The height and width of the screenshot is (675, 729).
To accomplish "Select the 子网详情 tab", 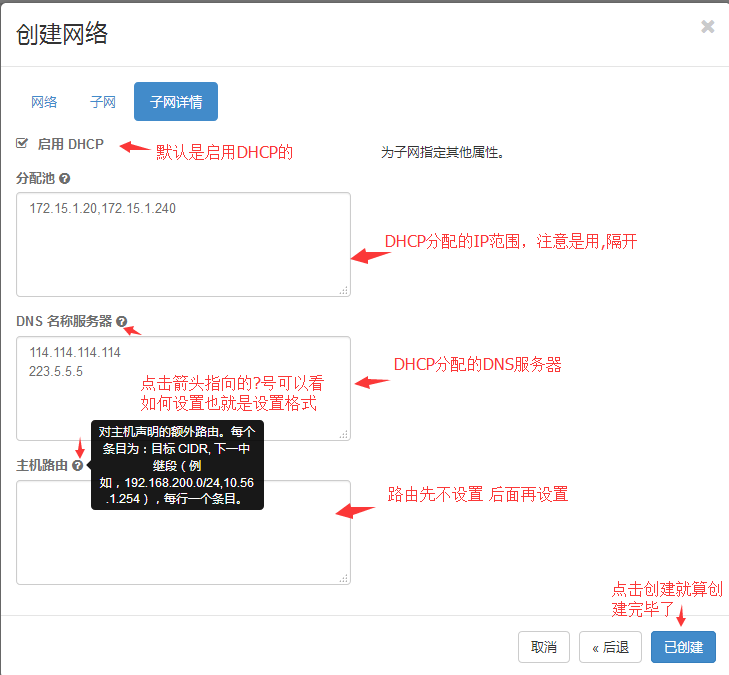I will (176, 102).
